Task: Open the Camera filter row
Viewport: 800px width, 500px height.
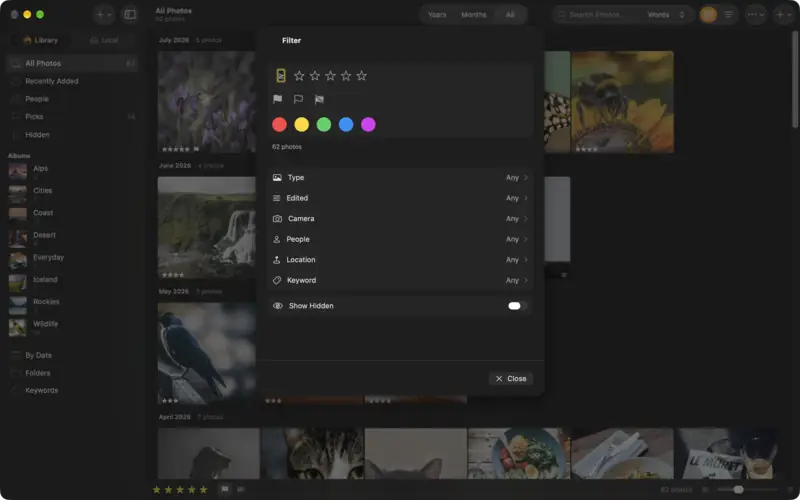Action: [x=400, y=218]
